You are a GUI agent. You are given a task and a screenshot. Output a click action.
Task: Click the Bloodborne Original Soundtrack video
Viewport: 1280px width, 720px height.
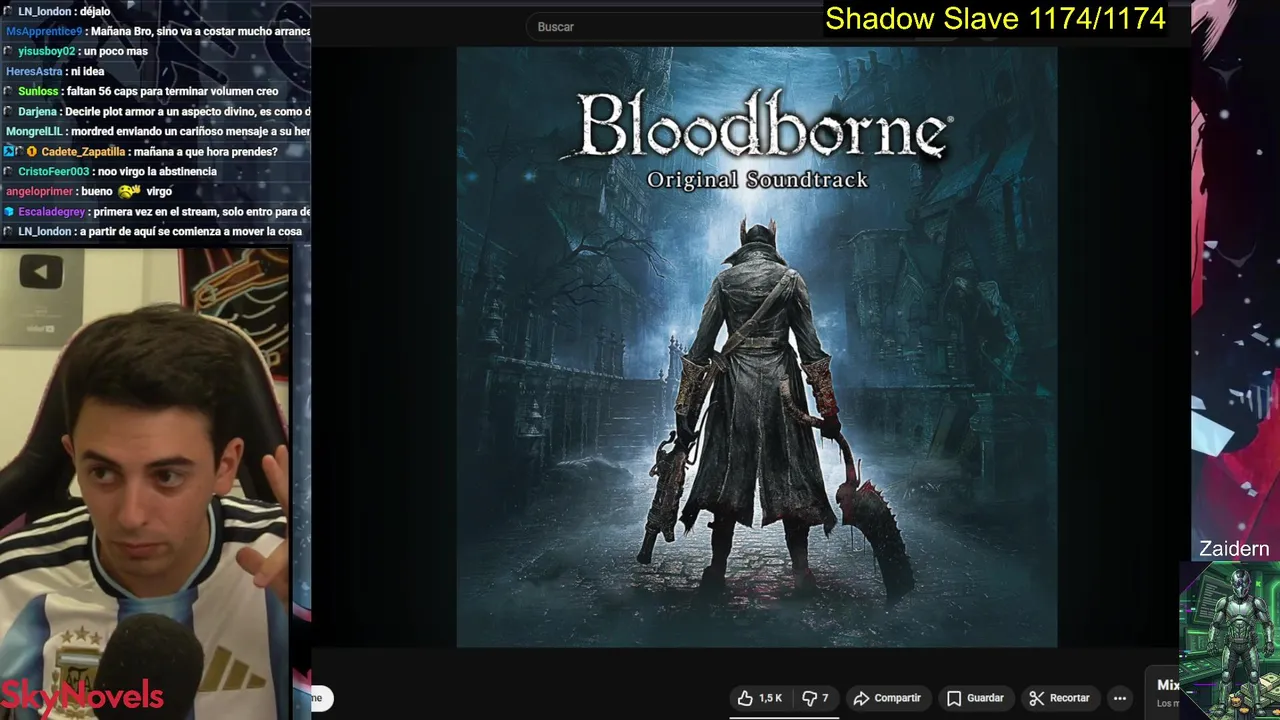[757, 347]
